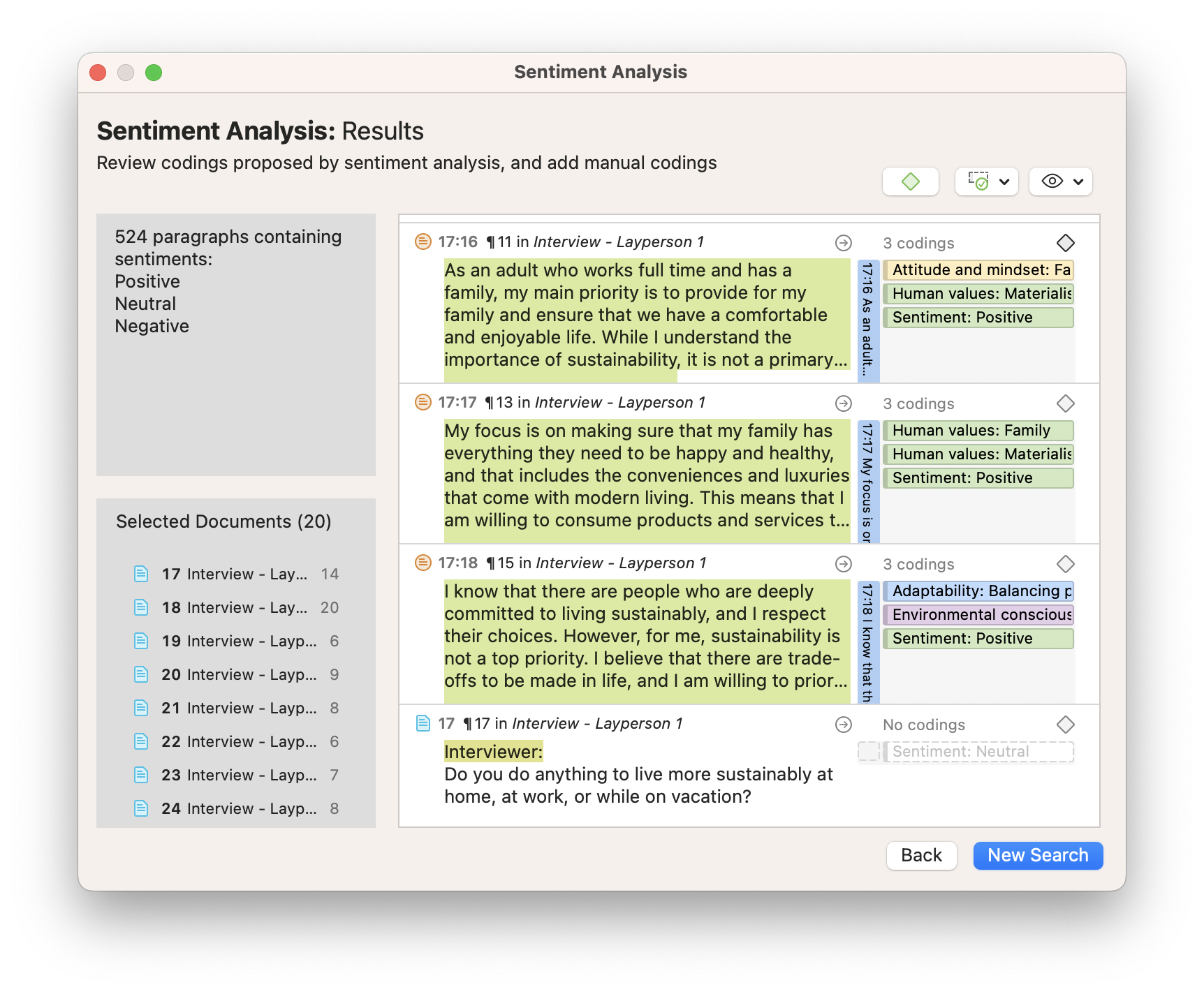1204x994 pixels.
Task: Go to quotation 17:17 using arrow icon
Action: click(844, 403)
